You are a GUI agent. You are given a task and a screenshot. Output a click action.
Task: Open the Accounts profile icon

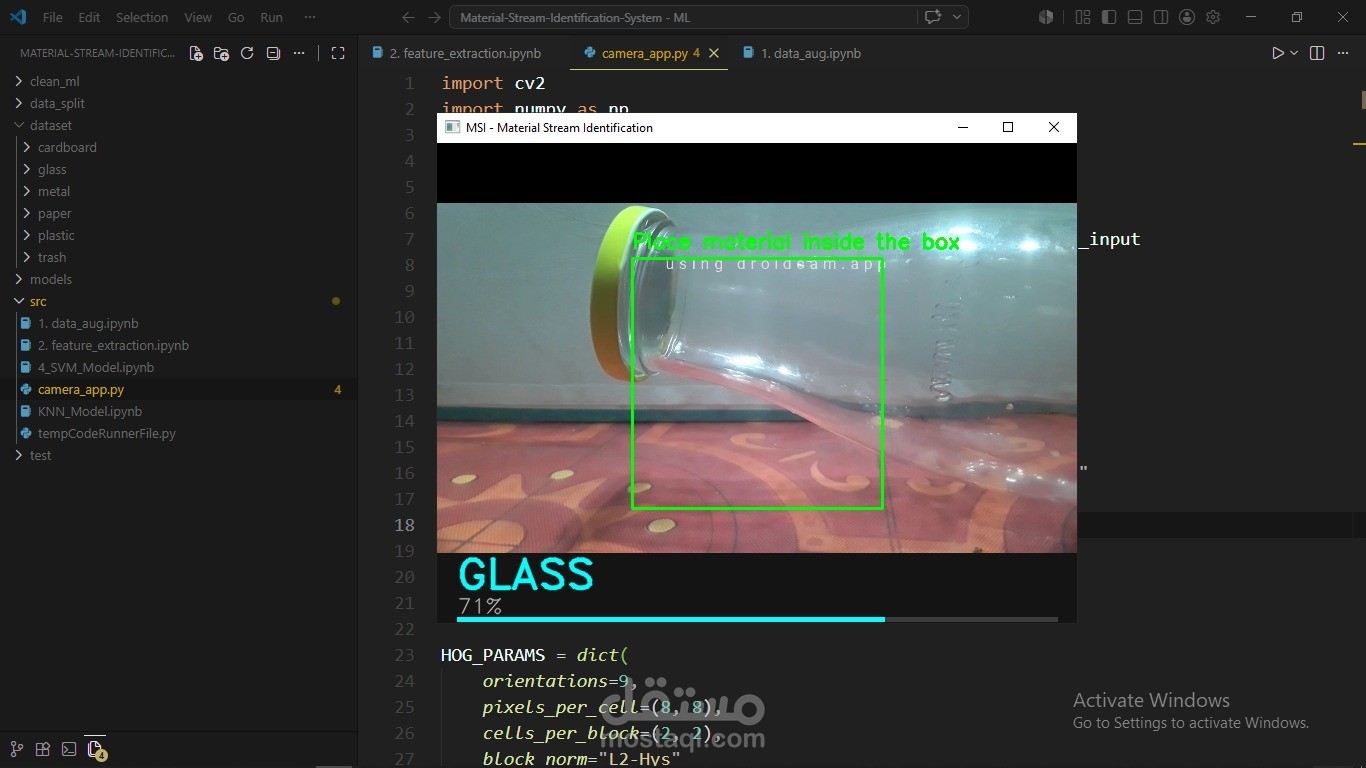tap(1187, 17)
